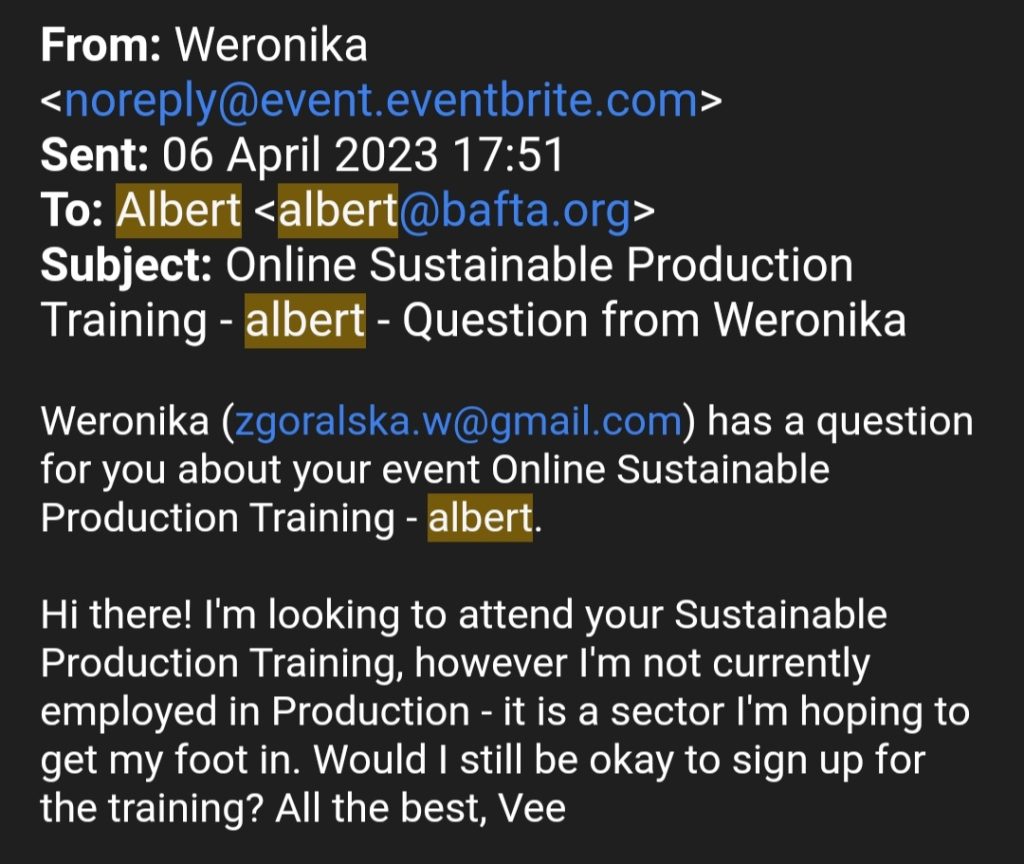The height and width of the screenshot is (864, 1024).
Task: Click Online Sustainable Production text in subject
Action: coord(539,265)
